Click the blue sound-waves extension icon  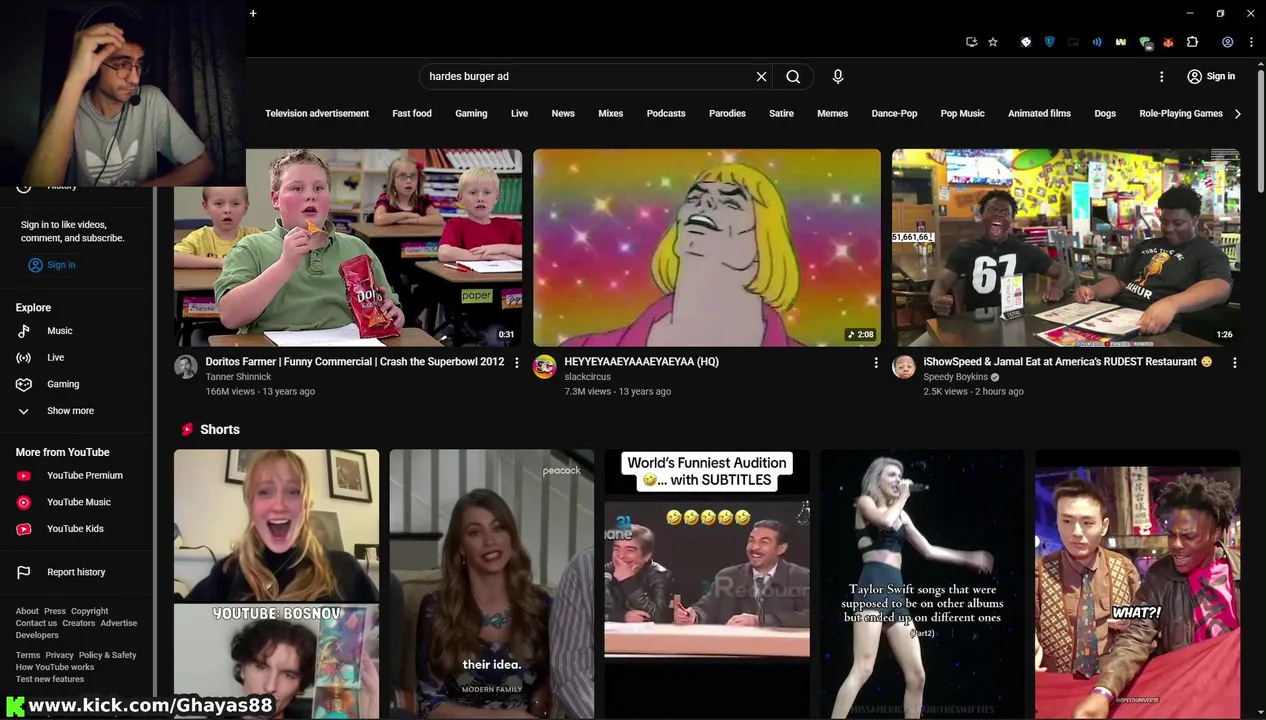click(1097, 42)
